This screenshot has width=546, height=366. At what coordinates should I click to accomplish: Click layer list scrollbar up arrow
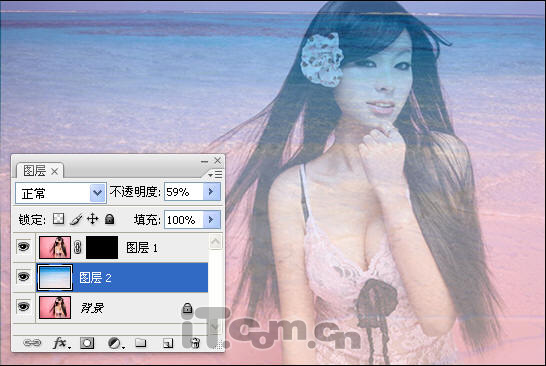[216, 242]
